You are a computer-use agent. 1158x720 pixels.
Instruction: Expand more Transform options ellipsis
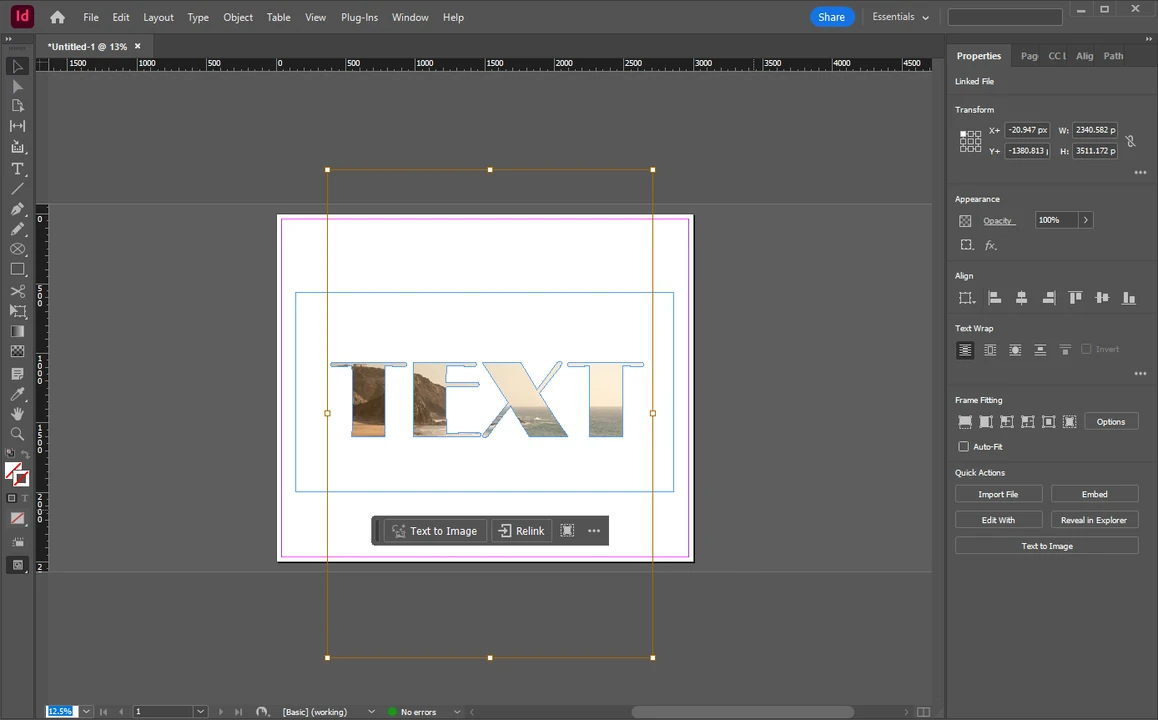click(x=1140, y=172)
